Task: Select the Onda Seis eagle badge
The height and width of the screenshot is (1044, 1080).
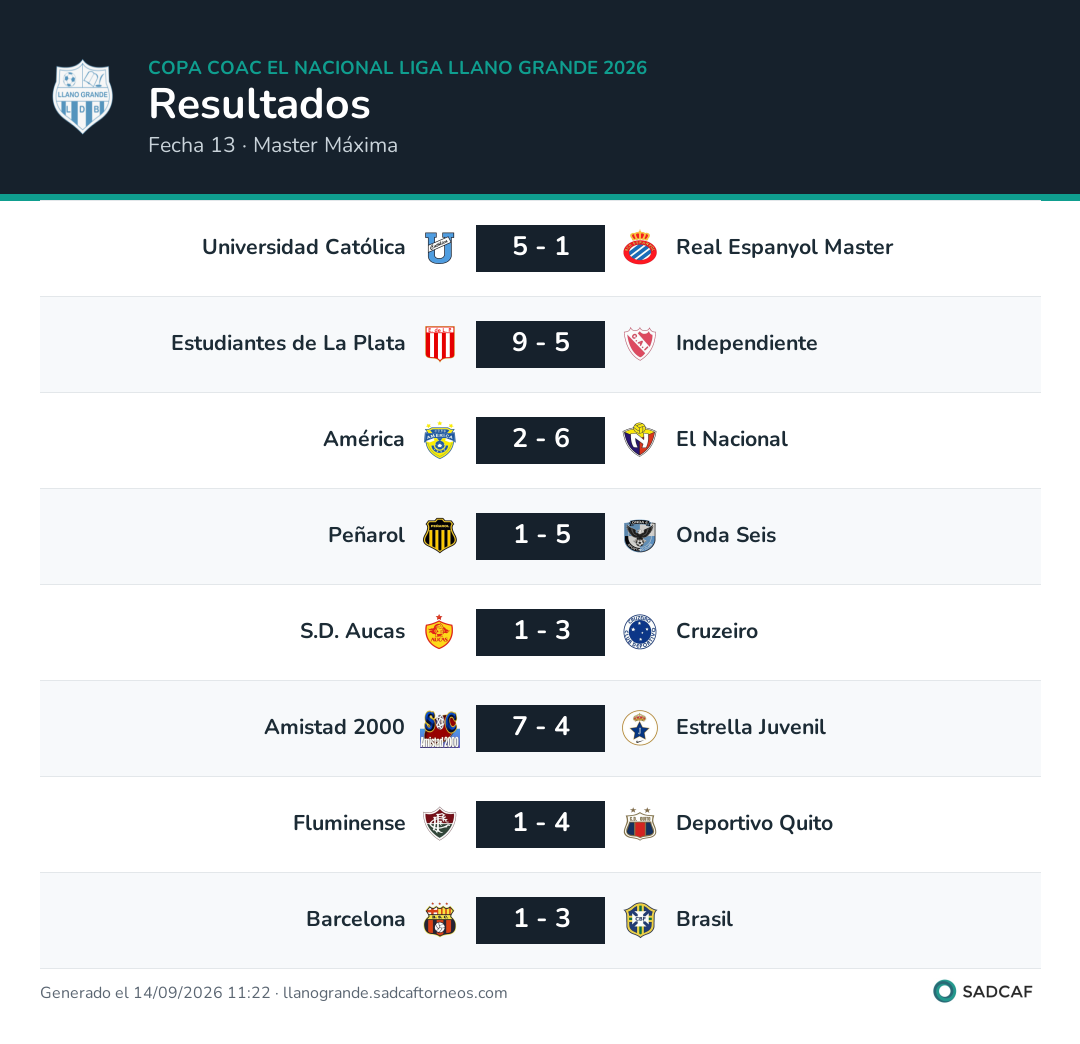Action: 640,536
